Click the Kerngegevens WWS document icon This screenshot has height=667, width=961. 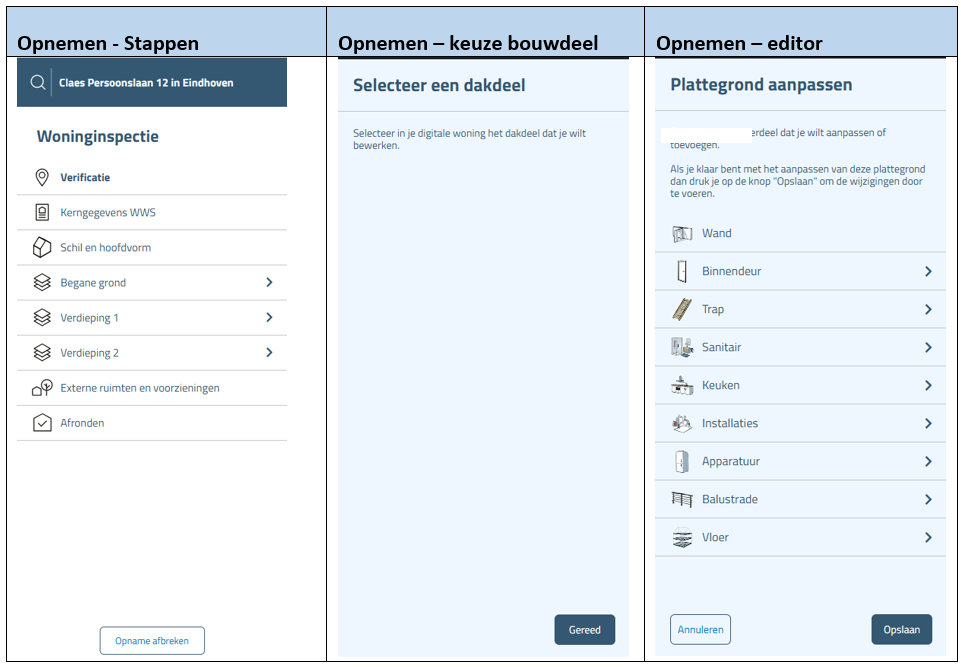(x=39, y=212)
